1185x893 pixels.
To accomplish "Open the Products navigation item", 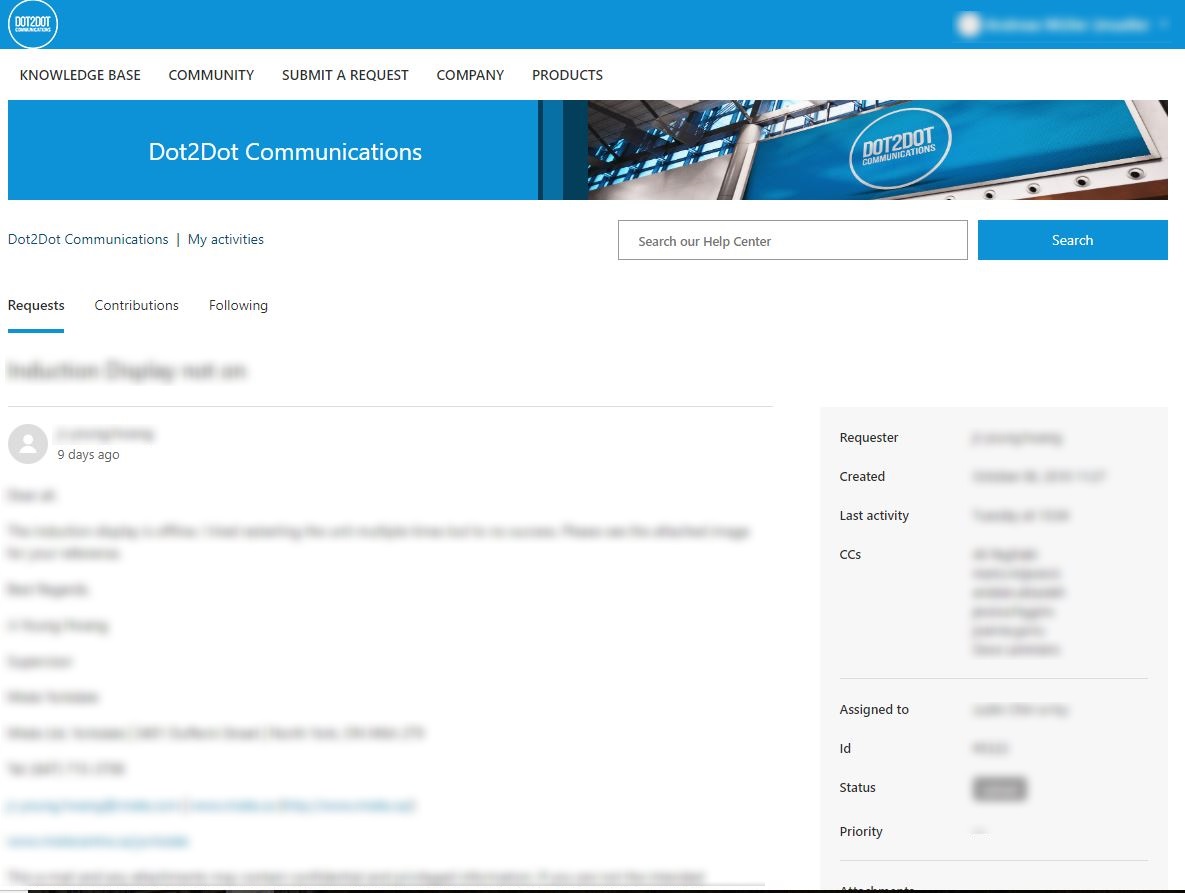I will point(567,75).
